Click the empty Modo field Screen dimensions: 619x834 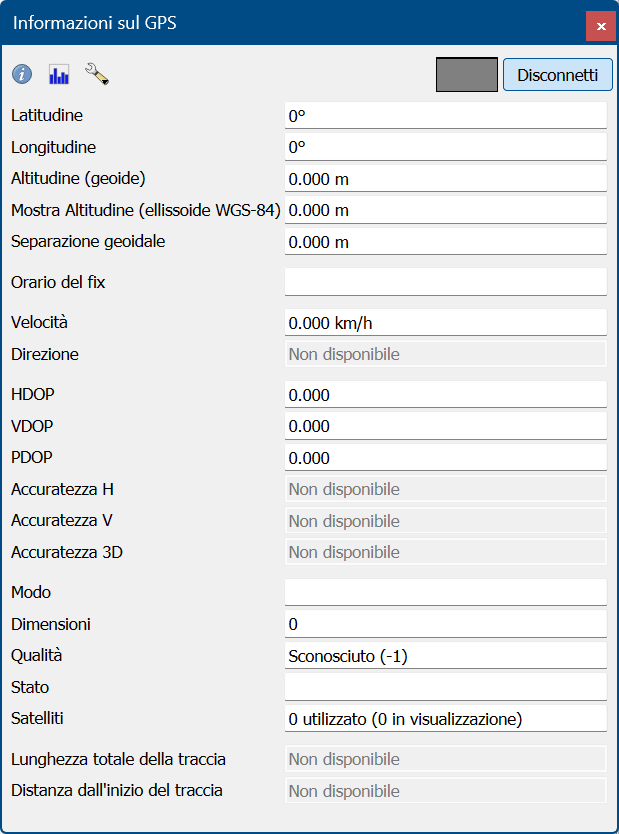click(x=446, y=593)
